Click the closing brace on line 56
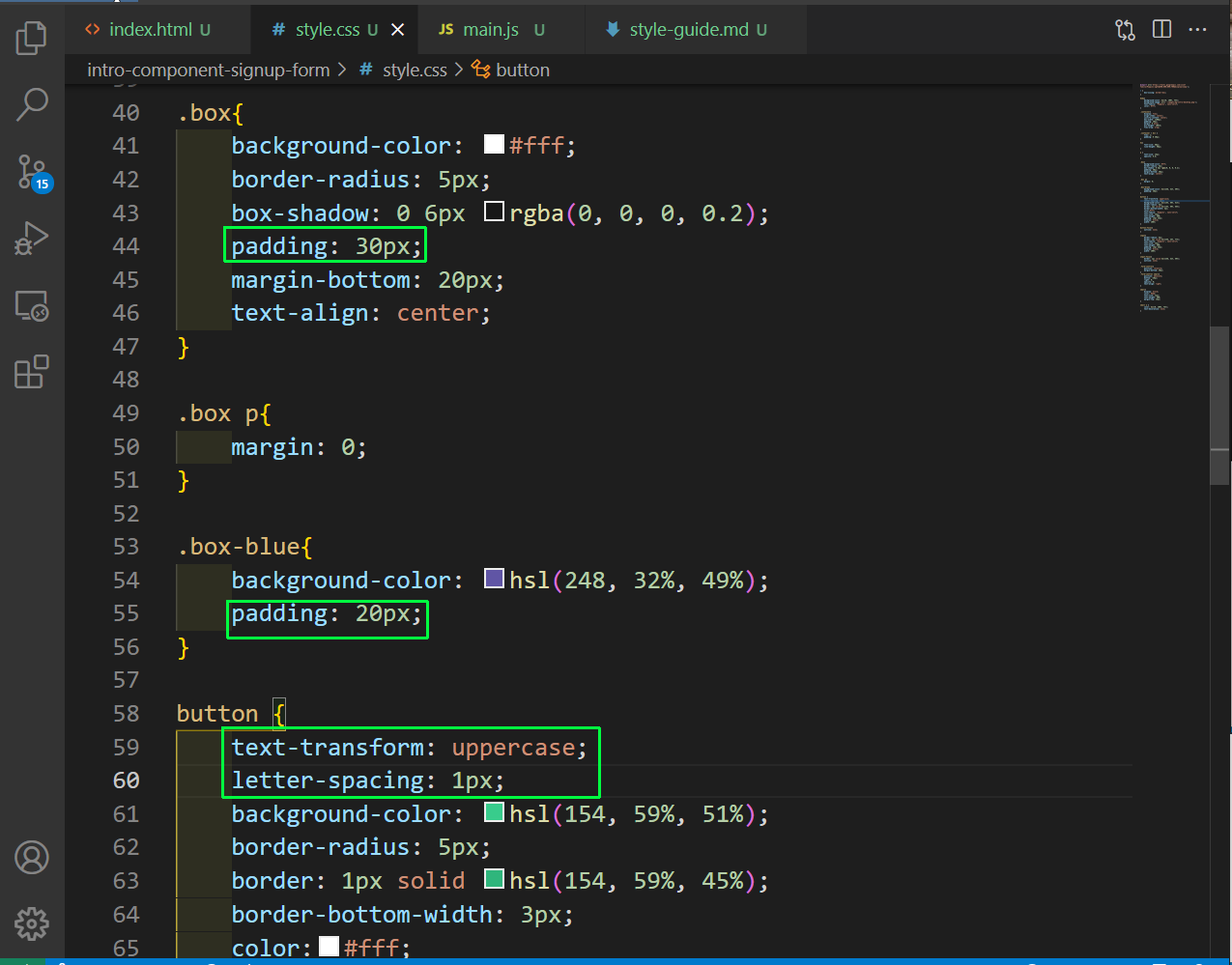The height and width of the screenshot is (965, 1232). tap(184, 647)
